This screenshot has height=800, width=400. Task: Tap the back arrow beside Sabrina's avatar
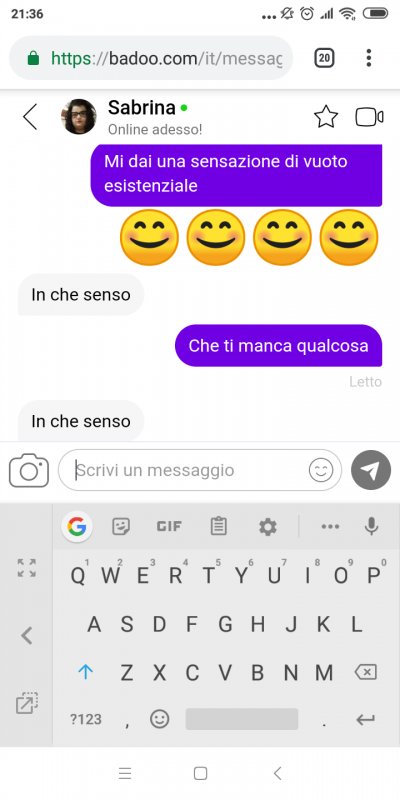point(30,117)
